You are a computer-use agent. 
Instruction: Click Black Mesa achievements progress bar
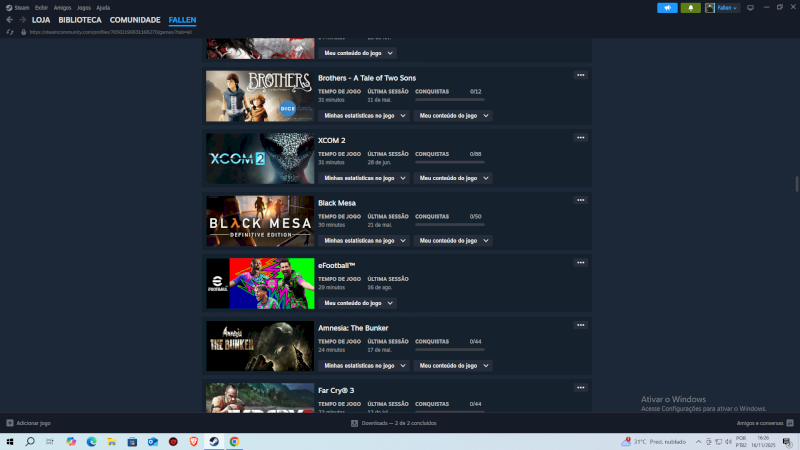point(449,224)
